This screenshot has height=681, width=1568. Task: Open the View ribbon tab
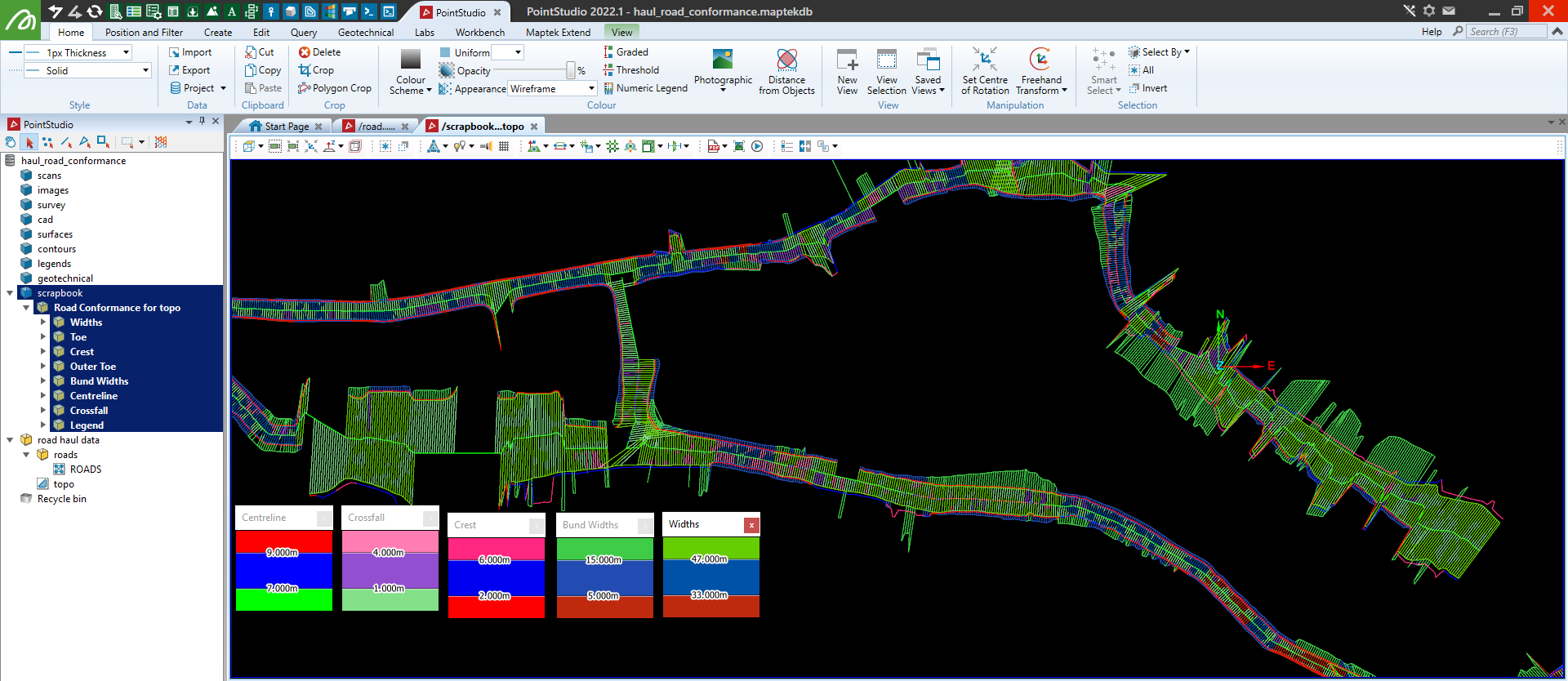621,33
